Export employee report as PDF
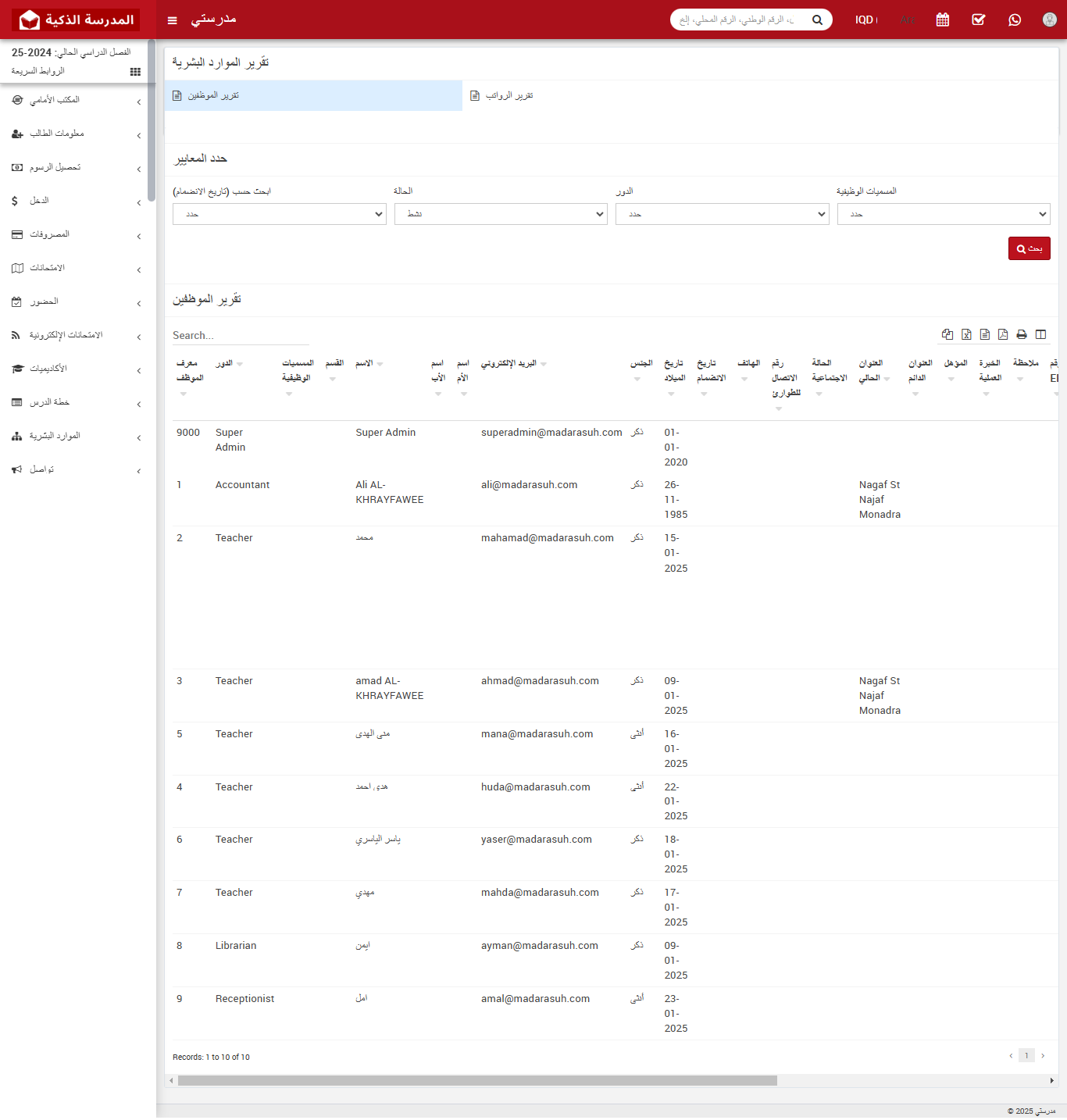The image size is (1067, 1120). pos(1003,334)
